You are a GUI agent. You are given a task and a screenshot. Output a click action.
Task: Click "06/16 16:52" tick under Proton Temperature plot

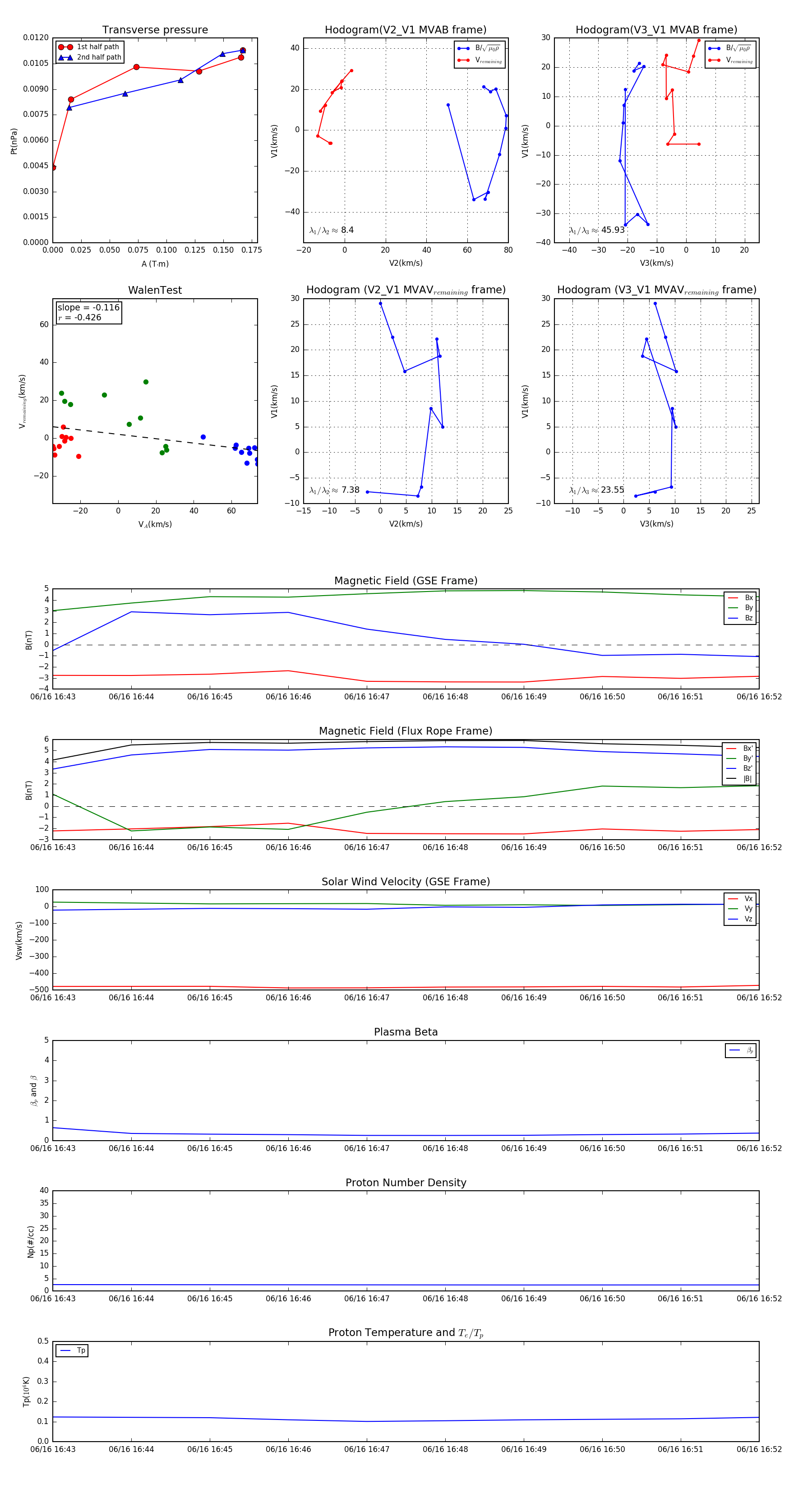pyautogui.click(x=759, y=1449)
